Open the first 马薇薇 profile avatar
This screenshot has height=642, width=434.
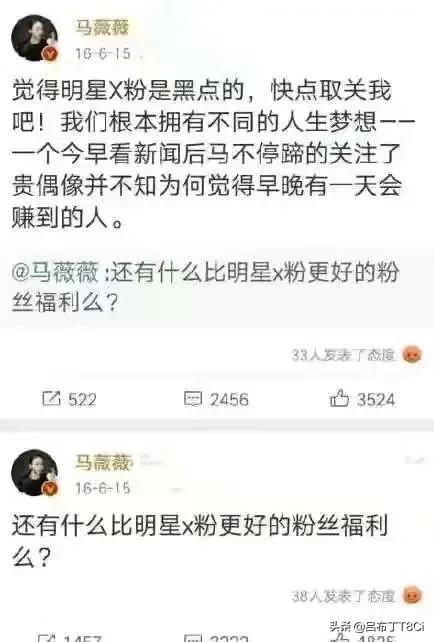click(34, 38)
